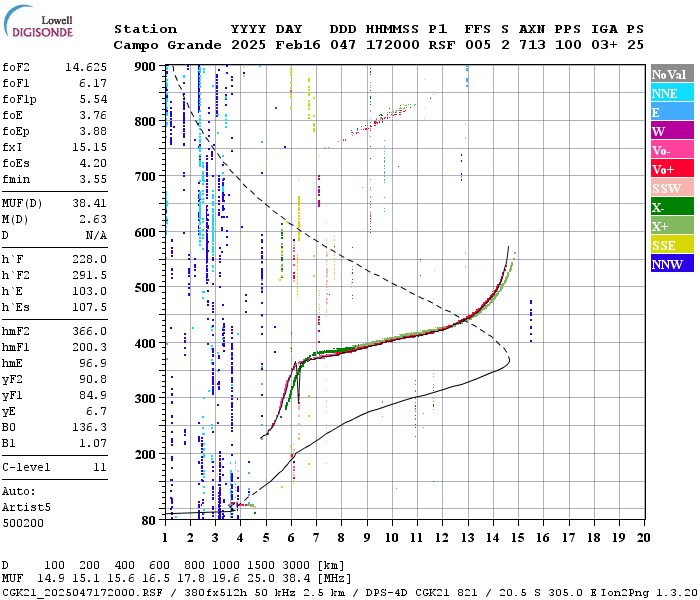Click the E blue legend swatch
Viewport: 700px width, 600px height.
(x=672, y=112)
